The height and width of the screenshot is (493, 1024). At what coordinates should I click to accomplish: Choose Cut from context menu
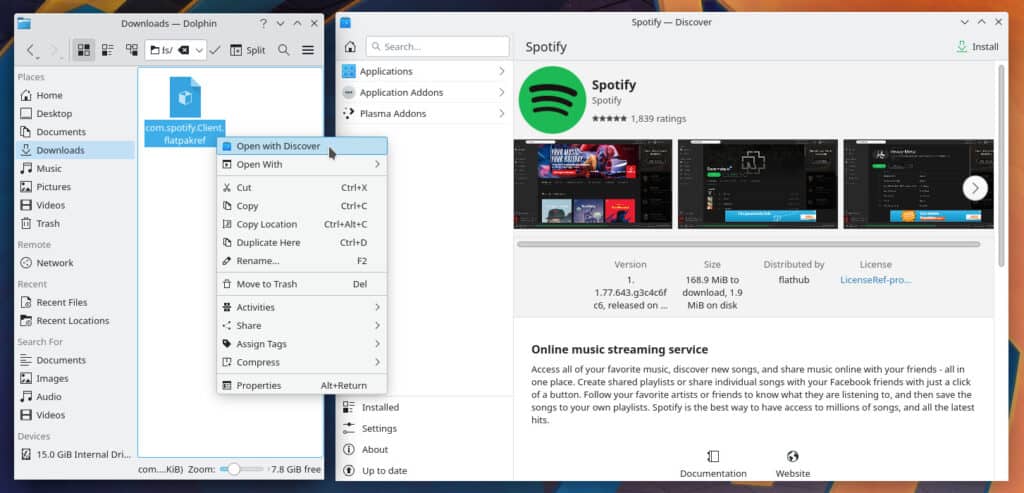[302, 187]
